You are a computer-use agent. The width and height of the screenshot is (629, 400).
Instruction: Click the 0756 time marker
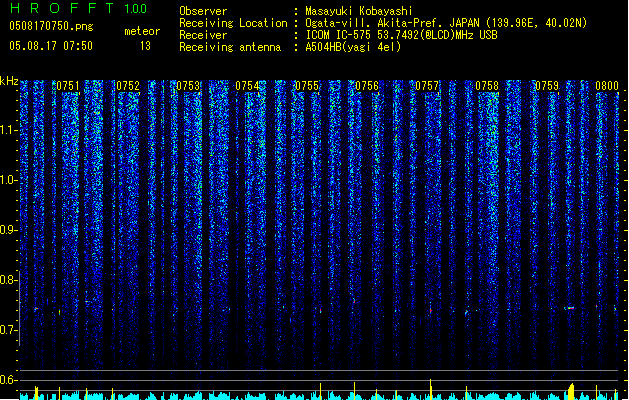[x=367, y=86]
